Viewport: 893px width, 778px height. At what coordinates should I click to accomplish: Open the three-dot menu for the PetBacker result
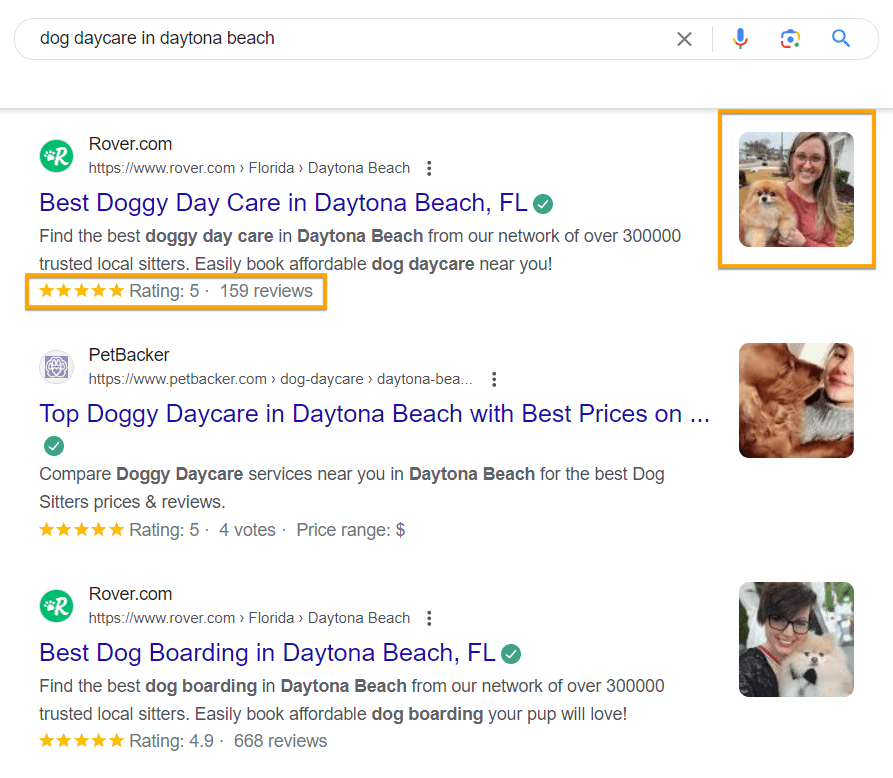[494, 379]
